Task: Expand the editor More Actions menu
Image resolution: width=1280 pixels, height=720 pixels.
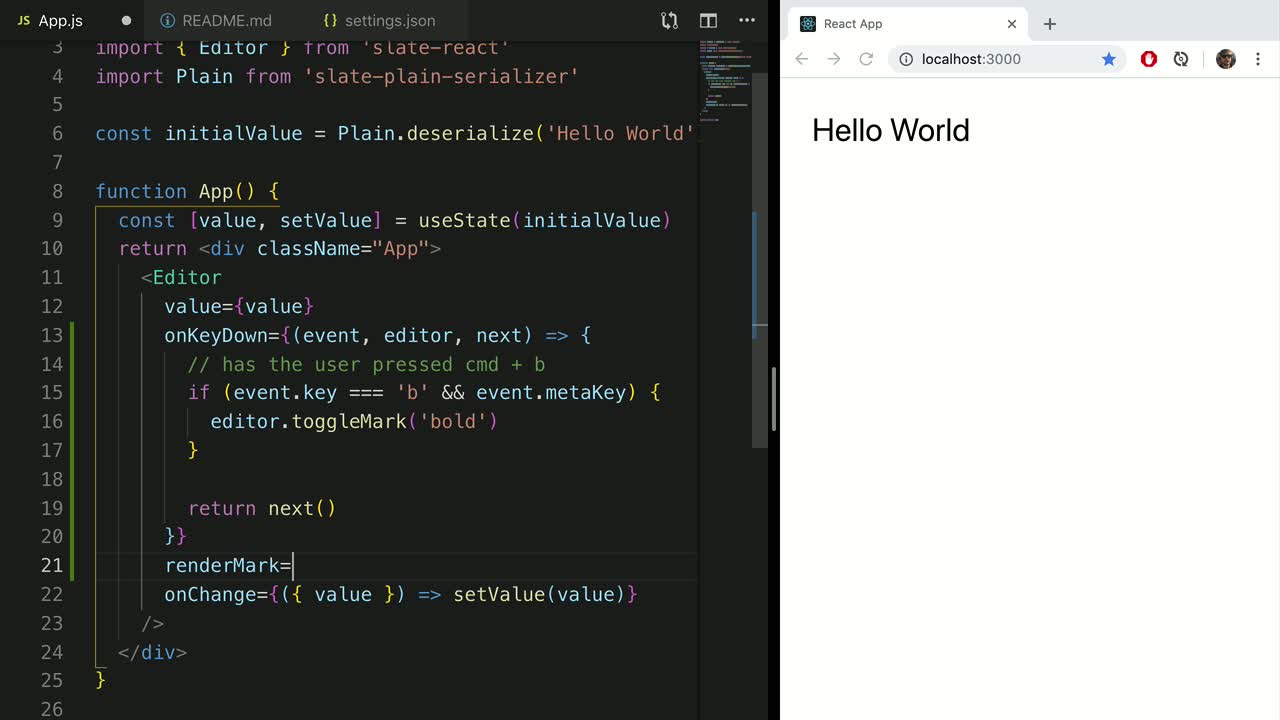Action: pyautogui.click(x=747, y=20)
